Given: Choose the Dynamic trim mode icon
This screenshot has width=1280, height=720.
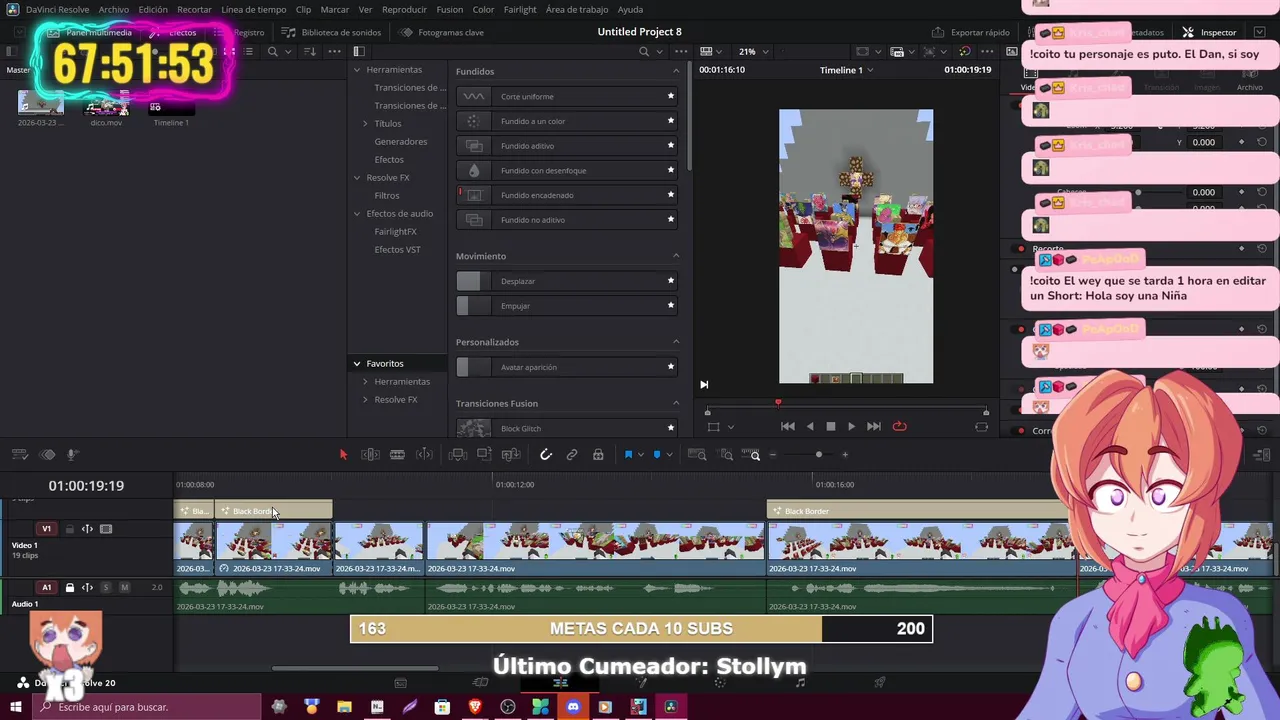Looking at the screenshot, I should 424,455.
